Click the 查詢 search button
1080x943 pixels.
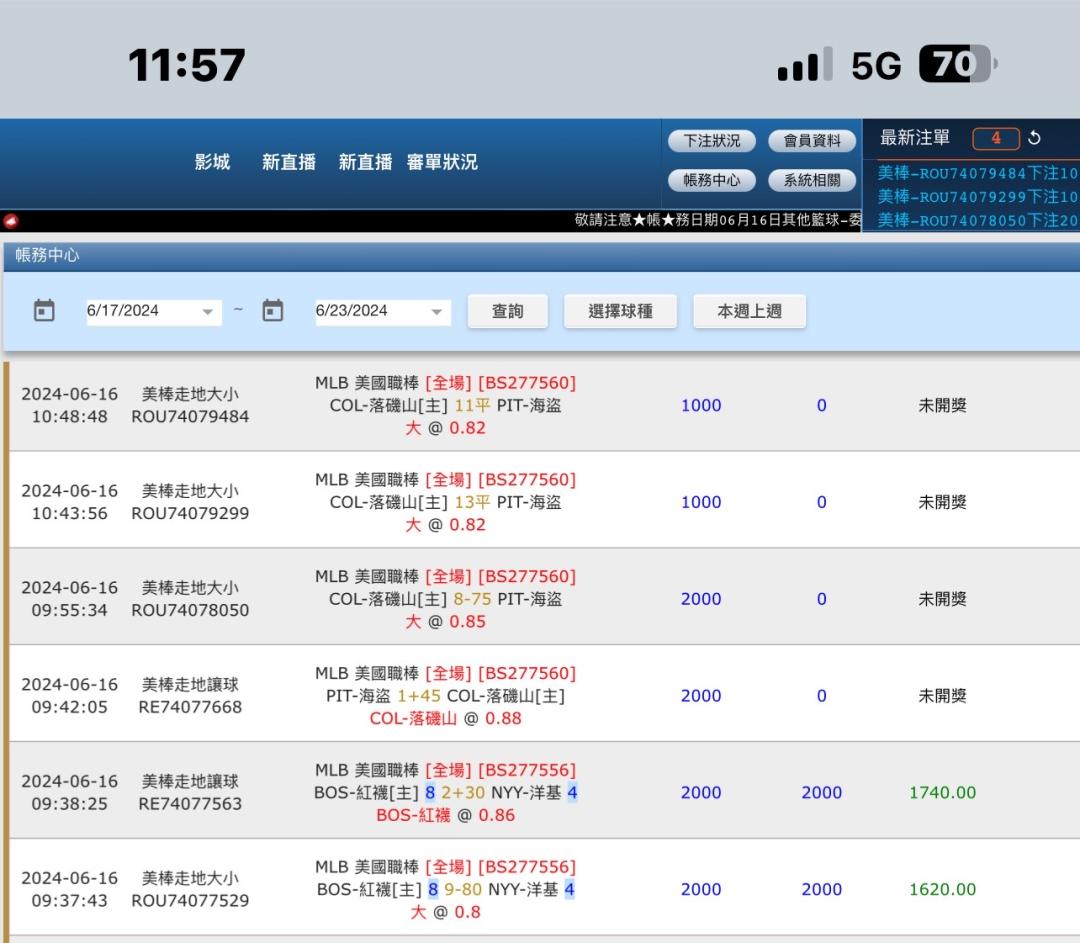[x=508, y=311]
